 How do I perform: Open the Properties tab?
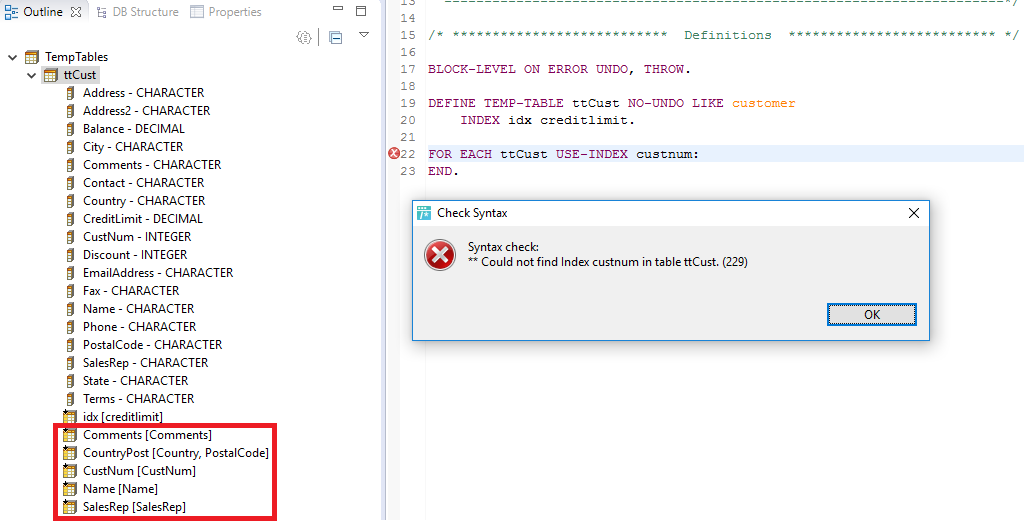[226, 12]
